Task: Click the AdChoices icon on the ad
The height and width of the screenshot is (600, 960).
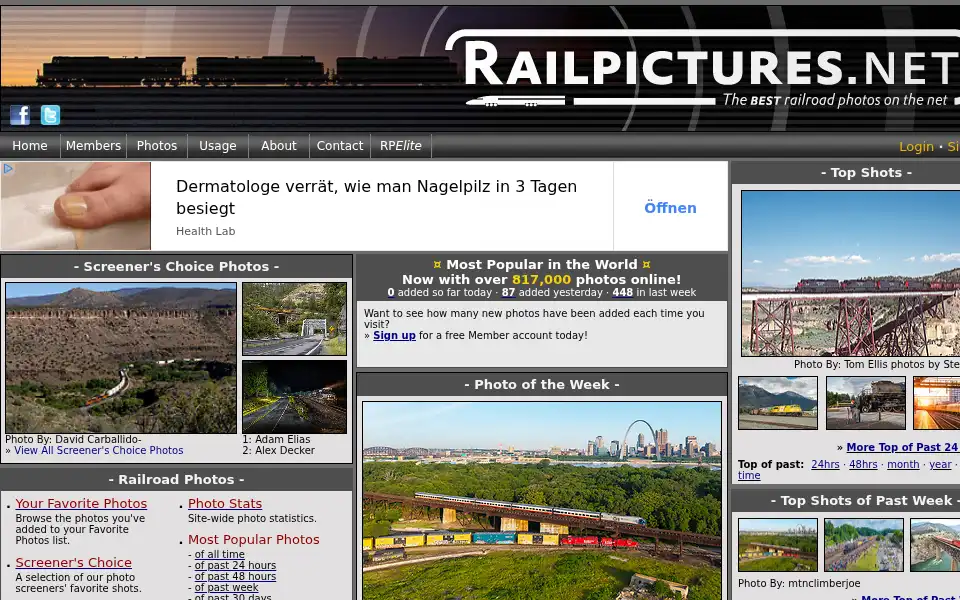Action: coord(7,168)
